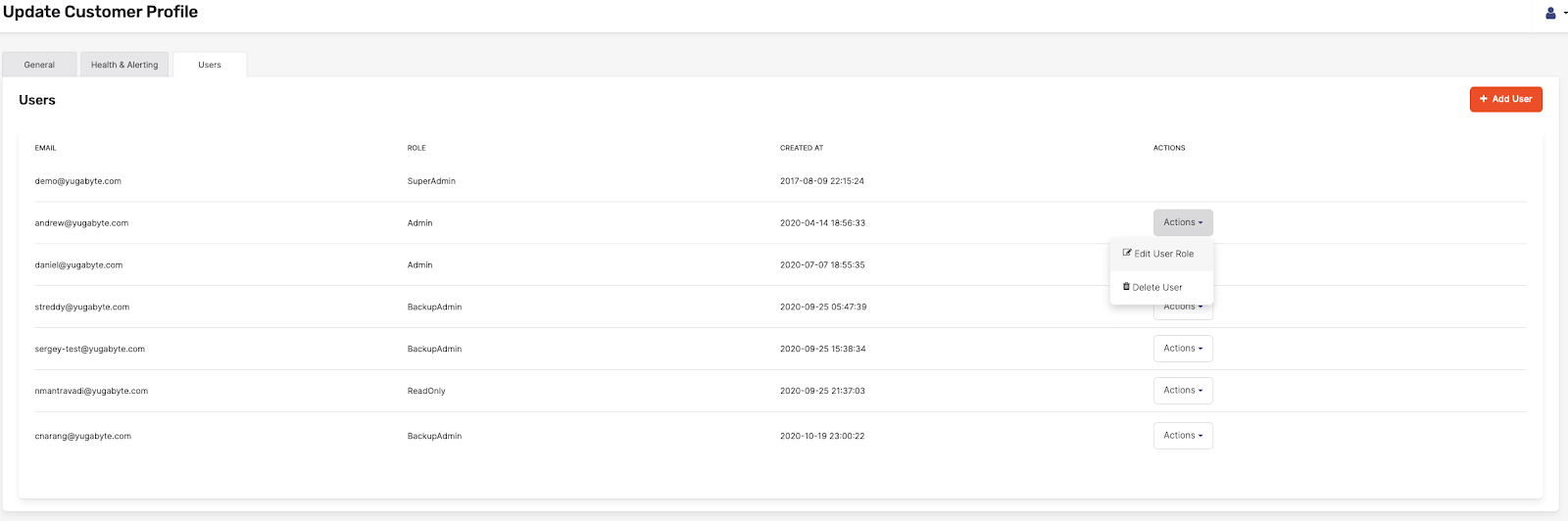Select email andrew@yugabyte.com

(81, 223)
